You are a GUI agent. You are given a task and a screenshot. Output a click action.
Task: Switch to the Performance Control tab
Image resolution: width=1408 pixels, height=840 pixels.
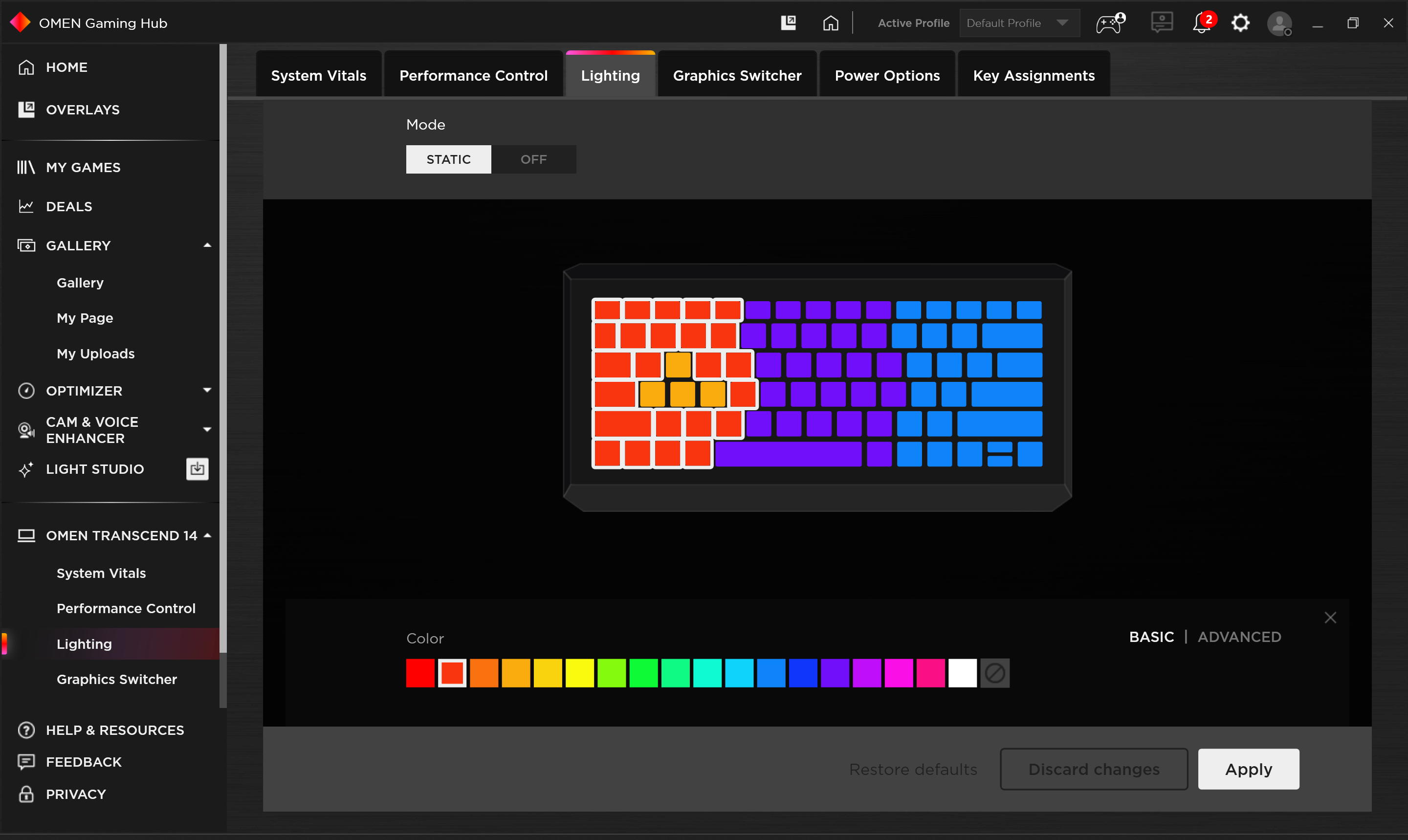pyautogui.click(x=473, y=75)
